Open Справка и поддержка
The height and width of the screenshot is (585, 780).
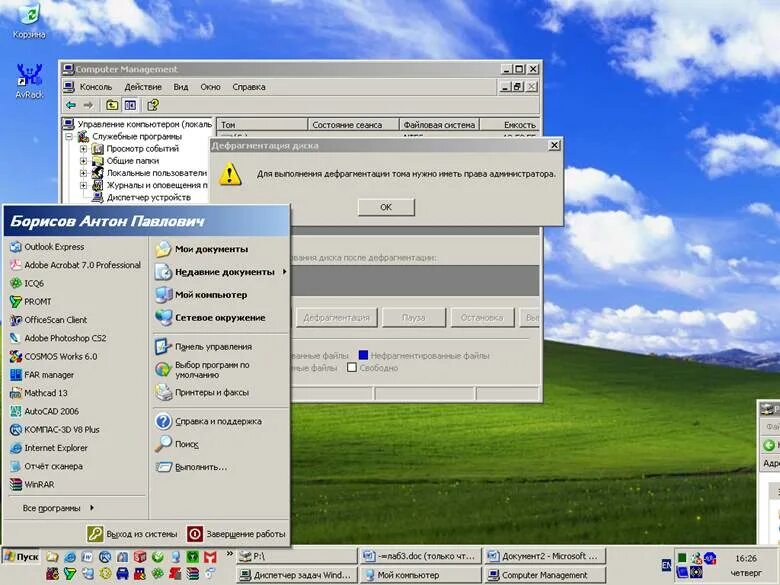click(x=208, y=421)
